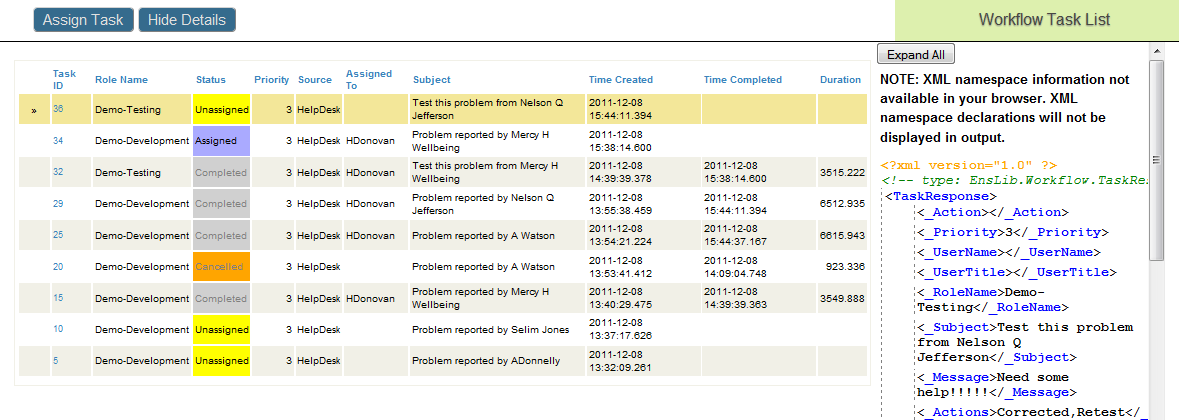Click the Role Name column header

[121, 80]
